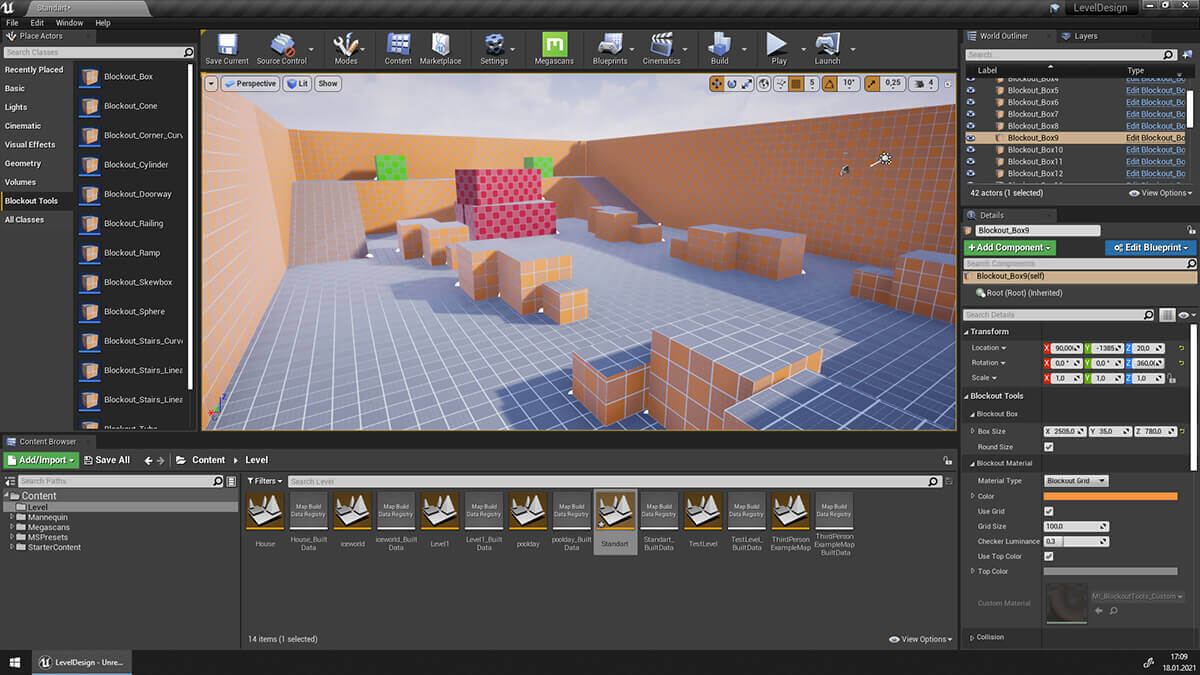Screen dimensions: 1200x675
Task: Click the Edit Blueprint button
Action: tap(1150, 247)
